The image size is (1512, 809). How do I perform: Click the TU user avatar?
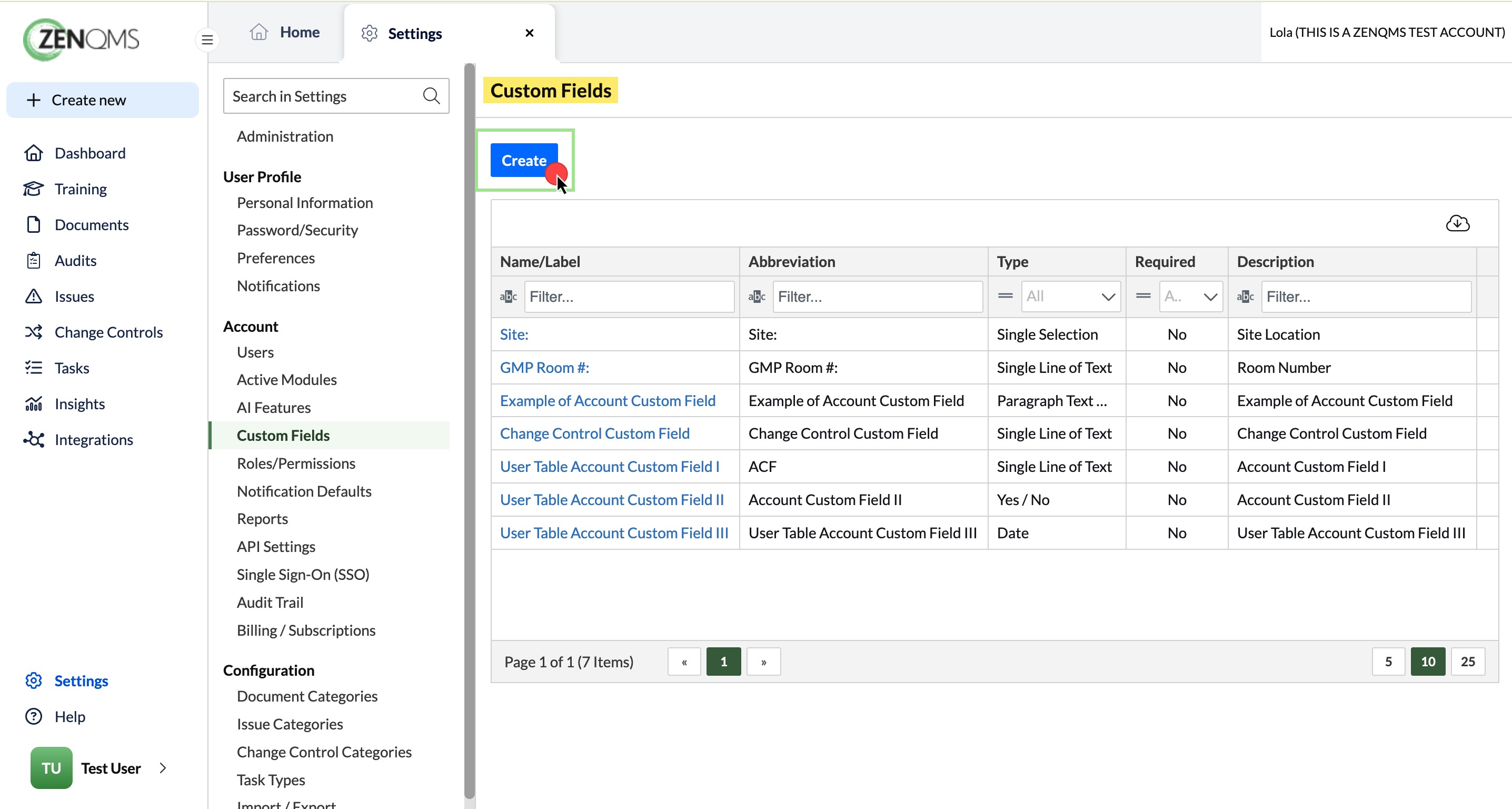(x=52, y=768)
